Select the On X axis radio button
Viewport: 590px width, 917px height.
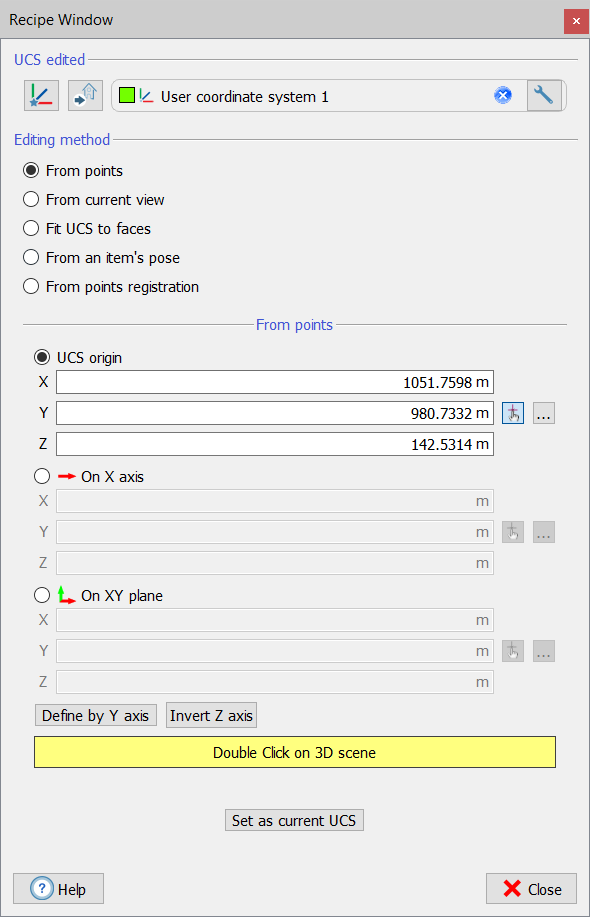tap(42, 477)
